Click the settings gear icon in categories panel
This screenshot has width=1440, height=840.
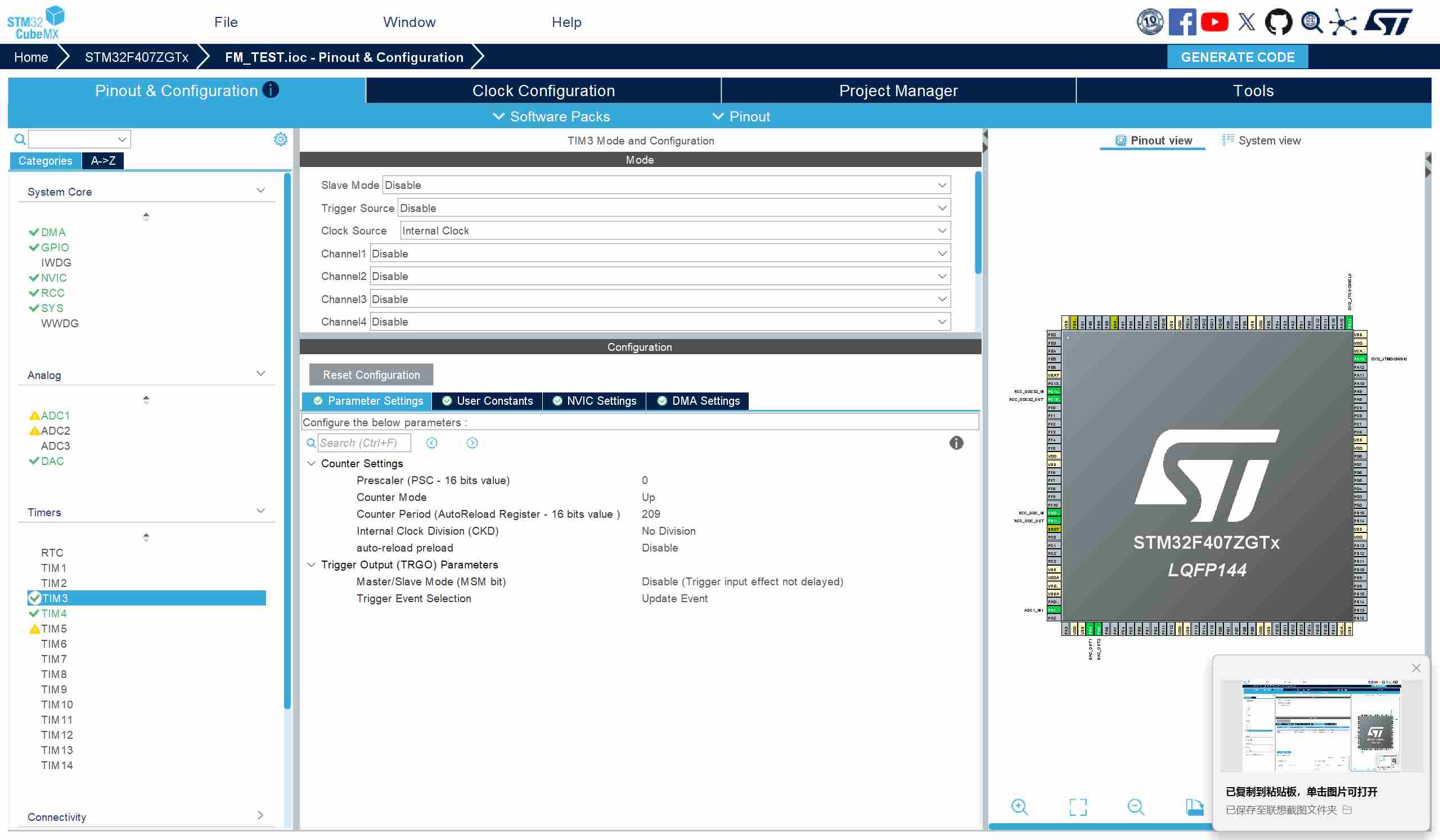[x=280, y=139]
